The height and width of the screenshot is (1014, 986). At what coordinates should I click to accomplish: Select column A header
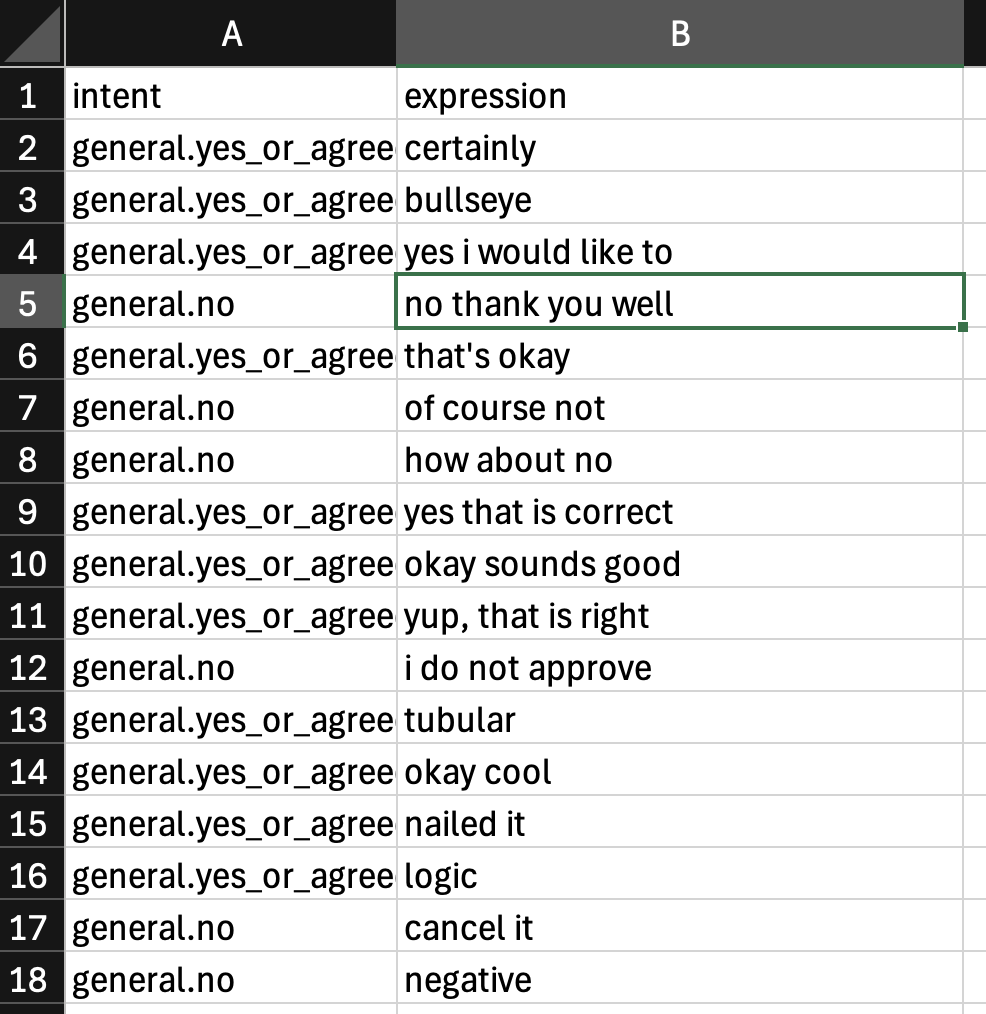coord(231,33)
